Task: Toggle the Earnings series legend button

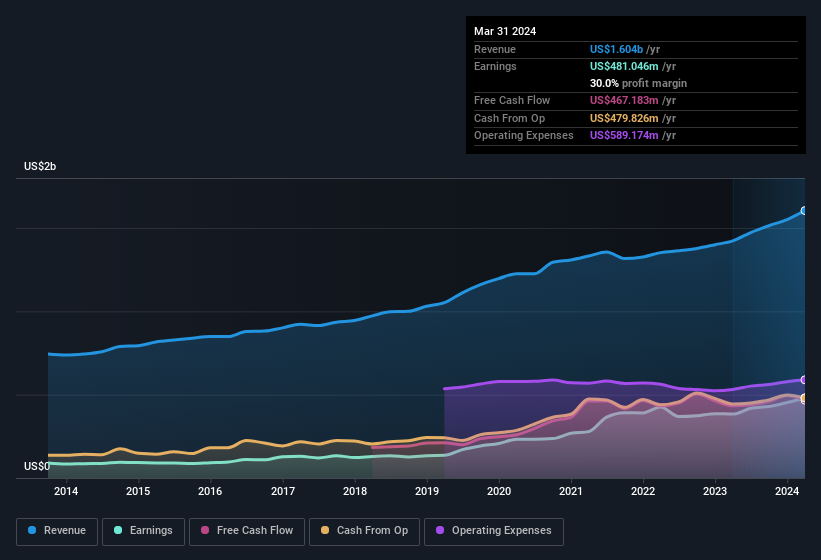Action: [x=143, y=531]
